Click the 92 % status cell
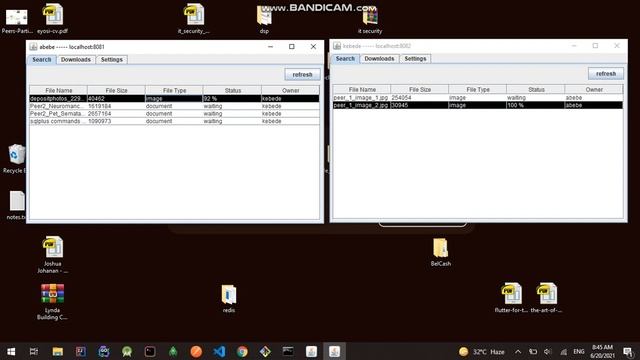640x360 pixels. click(232, 98)
